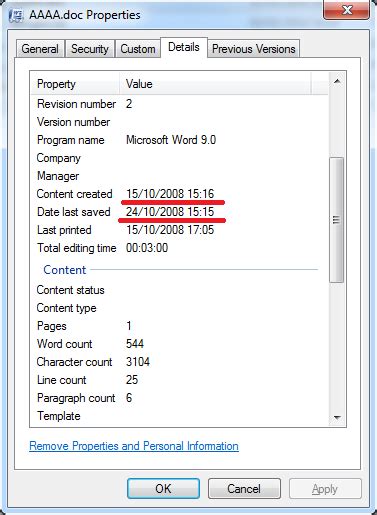Select the Total editing time property
The image size is (377, 515).
76,248
